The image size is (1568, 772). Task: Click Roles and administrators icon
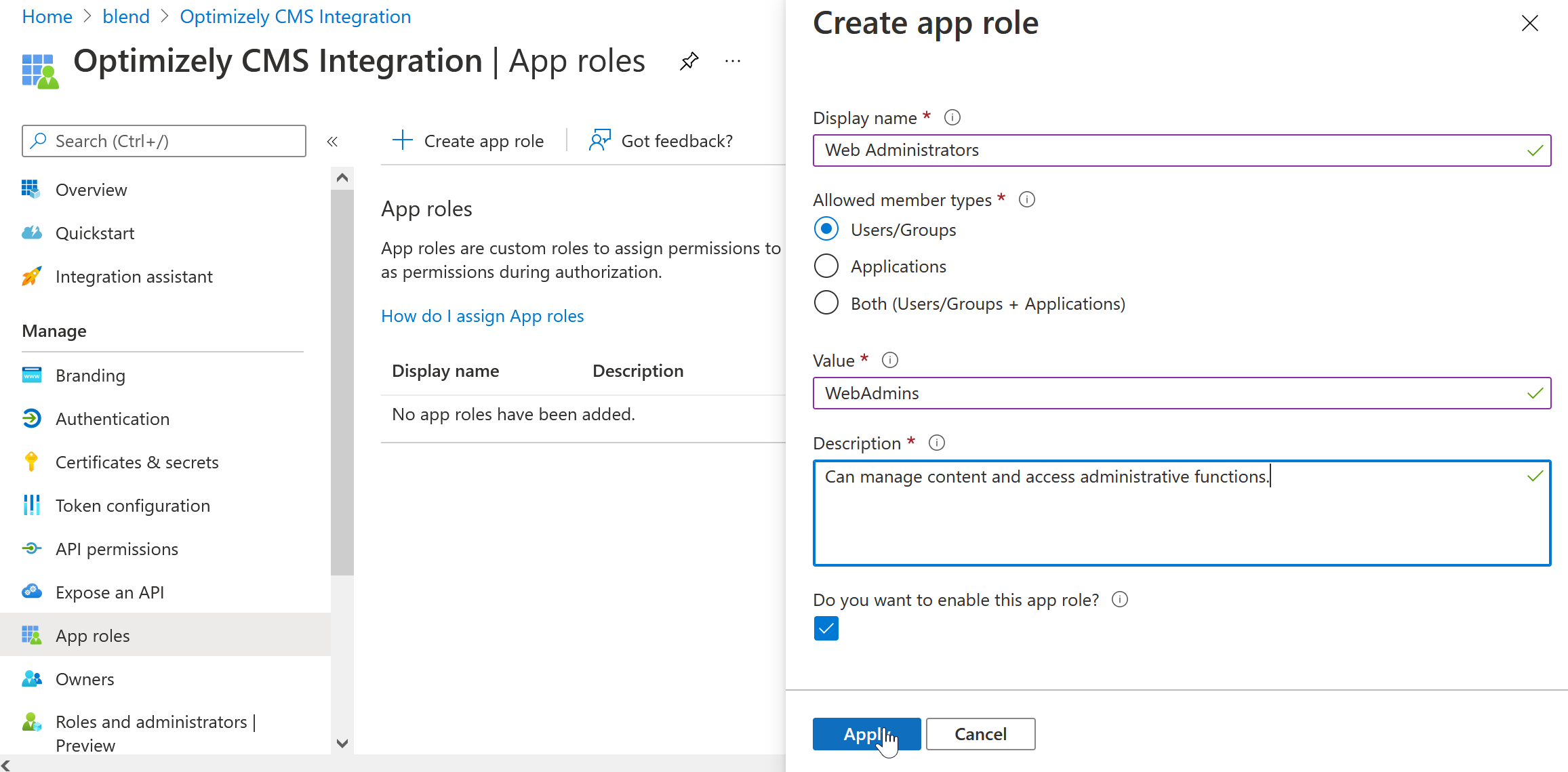pos(31,722)
